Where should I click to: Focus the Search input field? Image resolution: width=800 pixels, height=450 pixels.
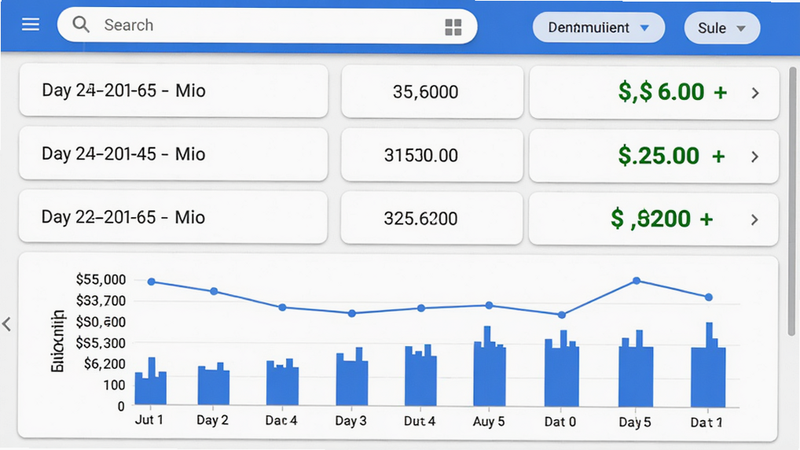267,26
